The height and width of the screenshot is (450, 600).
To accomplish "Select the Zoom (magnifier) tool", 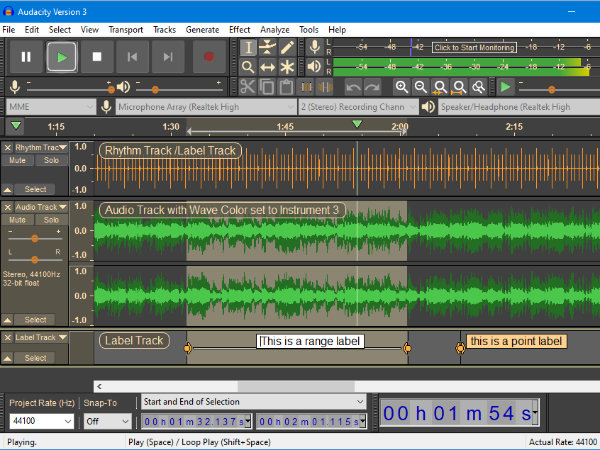I will (x=248, y=67).
